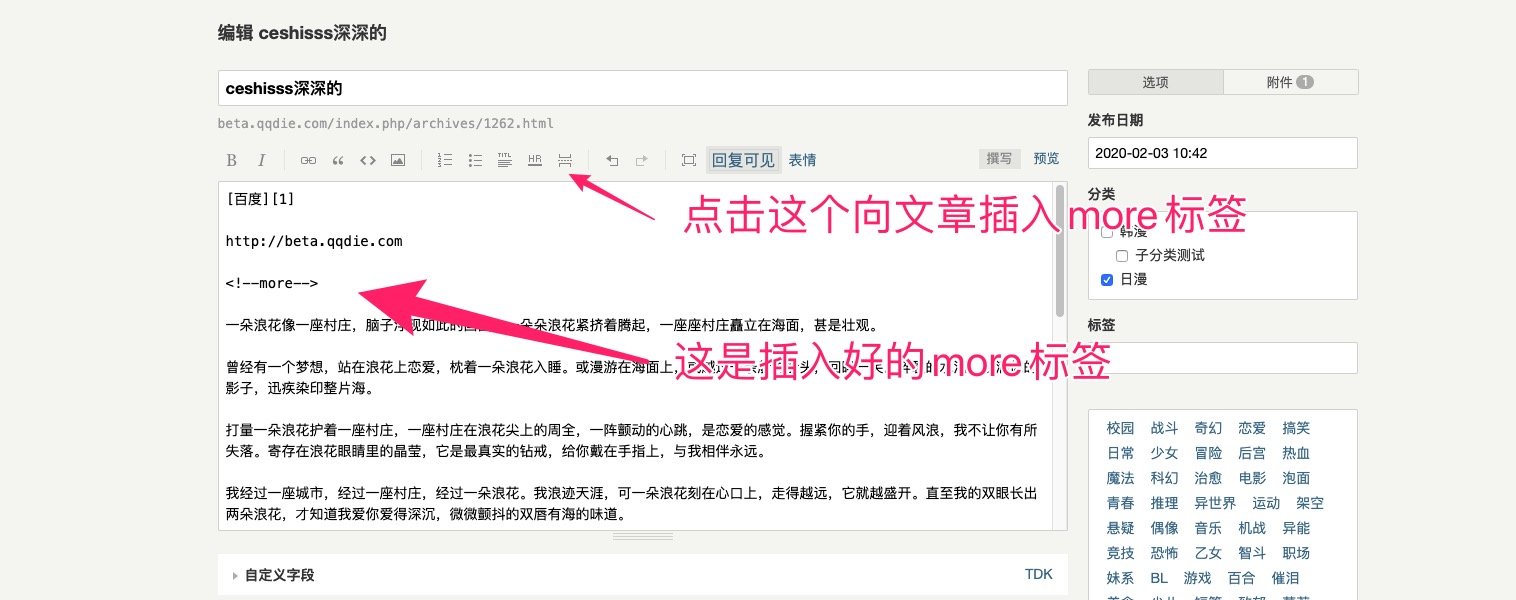Insert a more tag with the divider icon
This screenshot has height=600, width=1516.
tap(565, 160)
